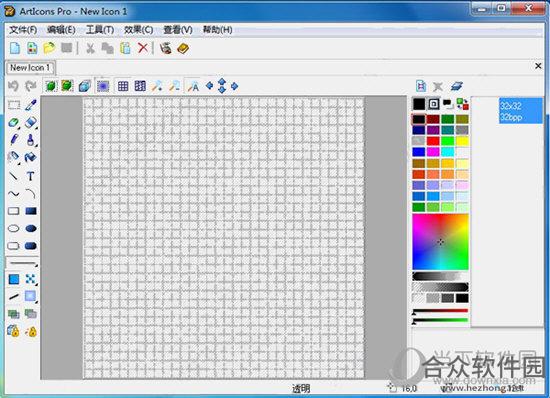Shift image left with left arrow
The height and width of the screenshot is (398, 550).
(x=209, y=86)
